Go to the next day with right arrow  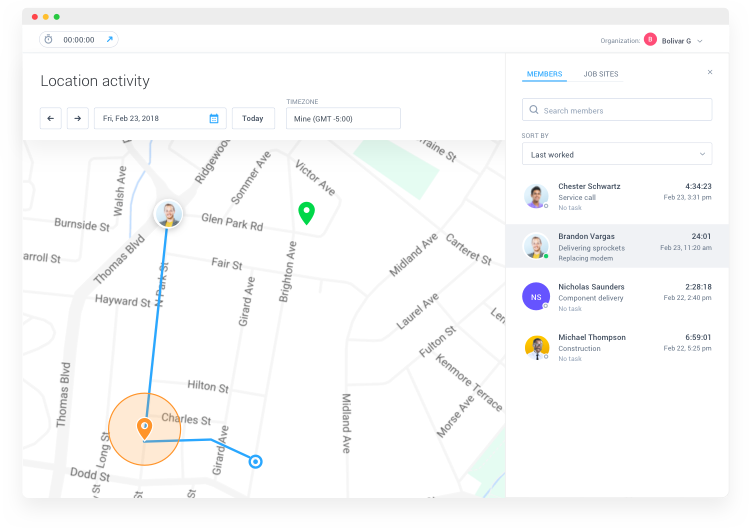tap(77, 119)
